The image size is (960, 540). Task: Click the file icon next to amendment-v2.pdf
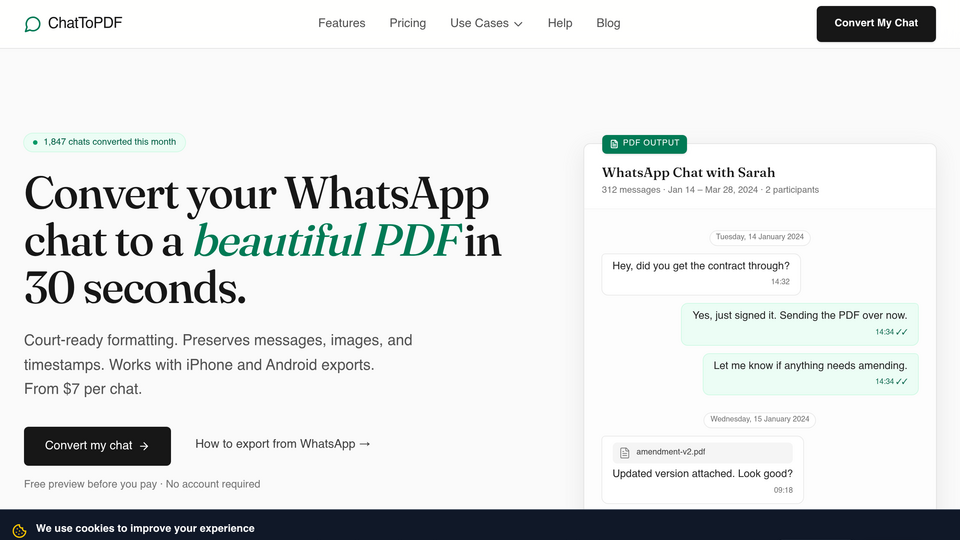tap(624, 453)
